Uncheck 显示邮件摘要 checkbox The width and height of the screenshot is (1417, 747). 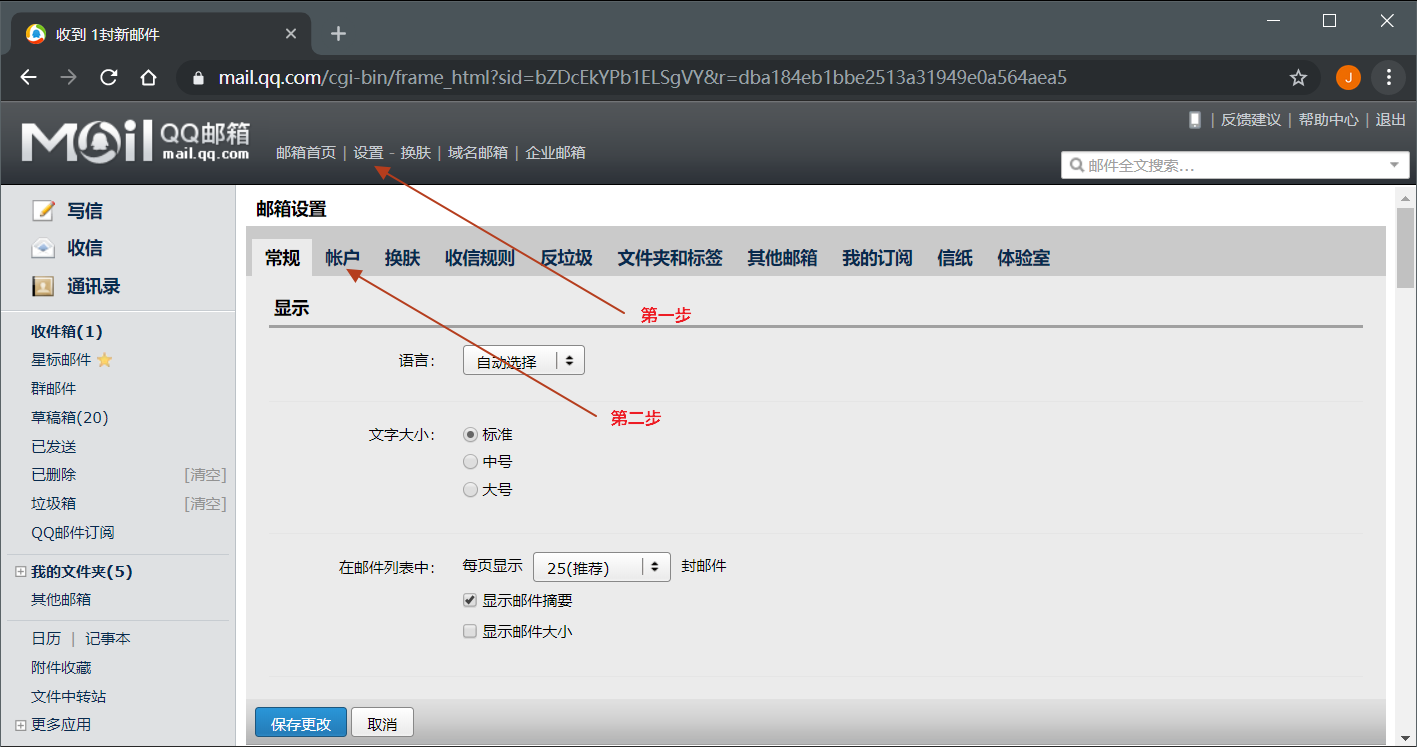470,601
